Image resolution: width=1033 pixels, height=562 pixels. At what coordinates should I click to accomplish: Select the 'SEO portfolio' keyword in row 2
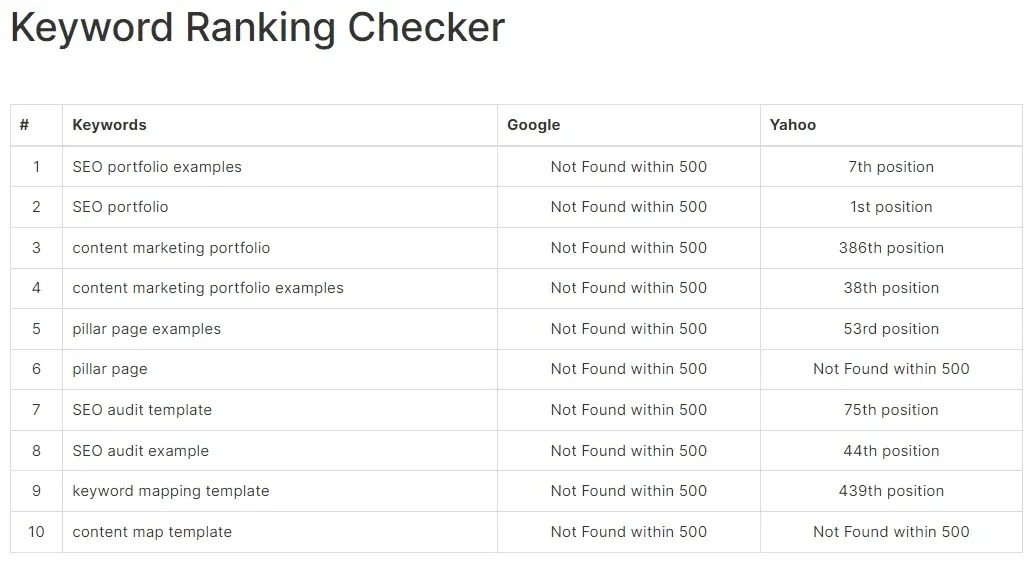pyautogui.click(x=120, y=207)
